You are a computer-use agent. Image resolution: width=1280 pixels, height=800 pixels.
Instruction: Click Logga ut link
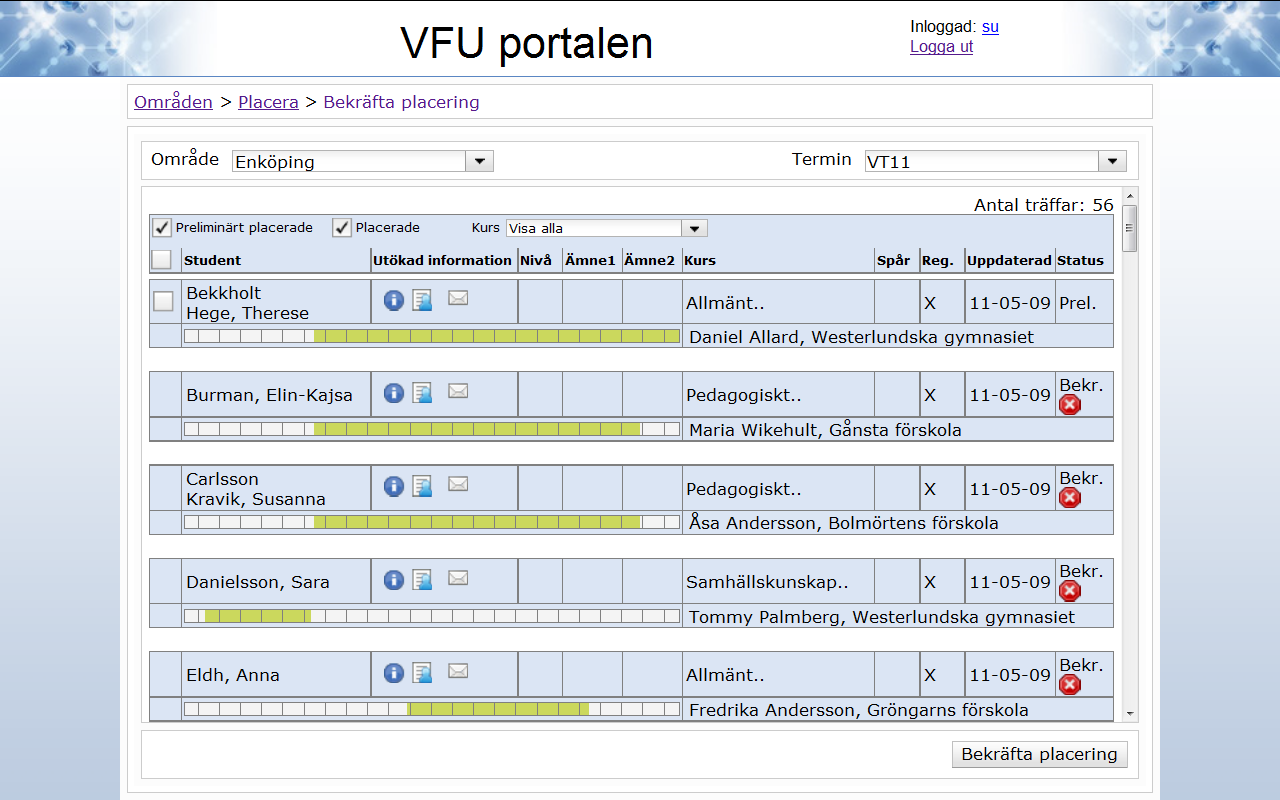(941, 47)
